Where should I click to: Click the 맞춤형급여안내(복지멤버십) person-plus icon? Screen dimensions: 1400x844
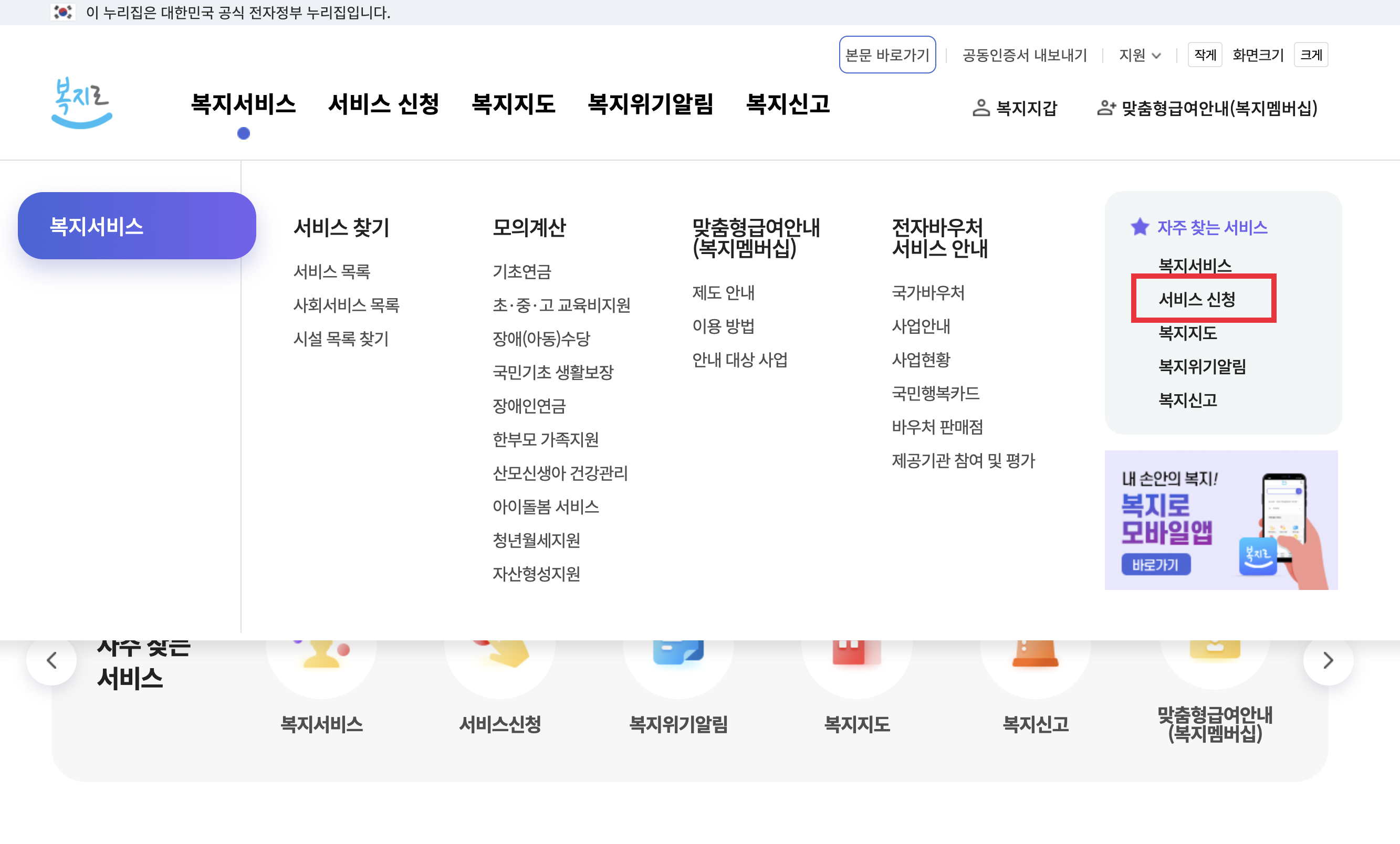1106,108
